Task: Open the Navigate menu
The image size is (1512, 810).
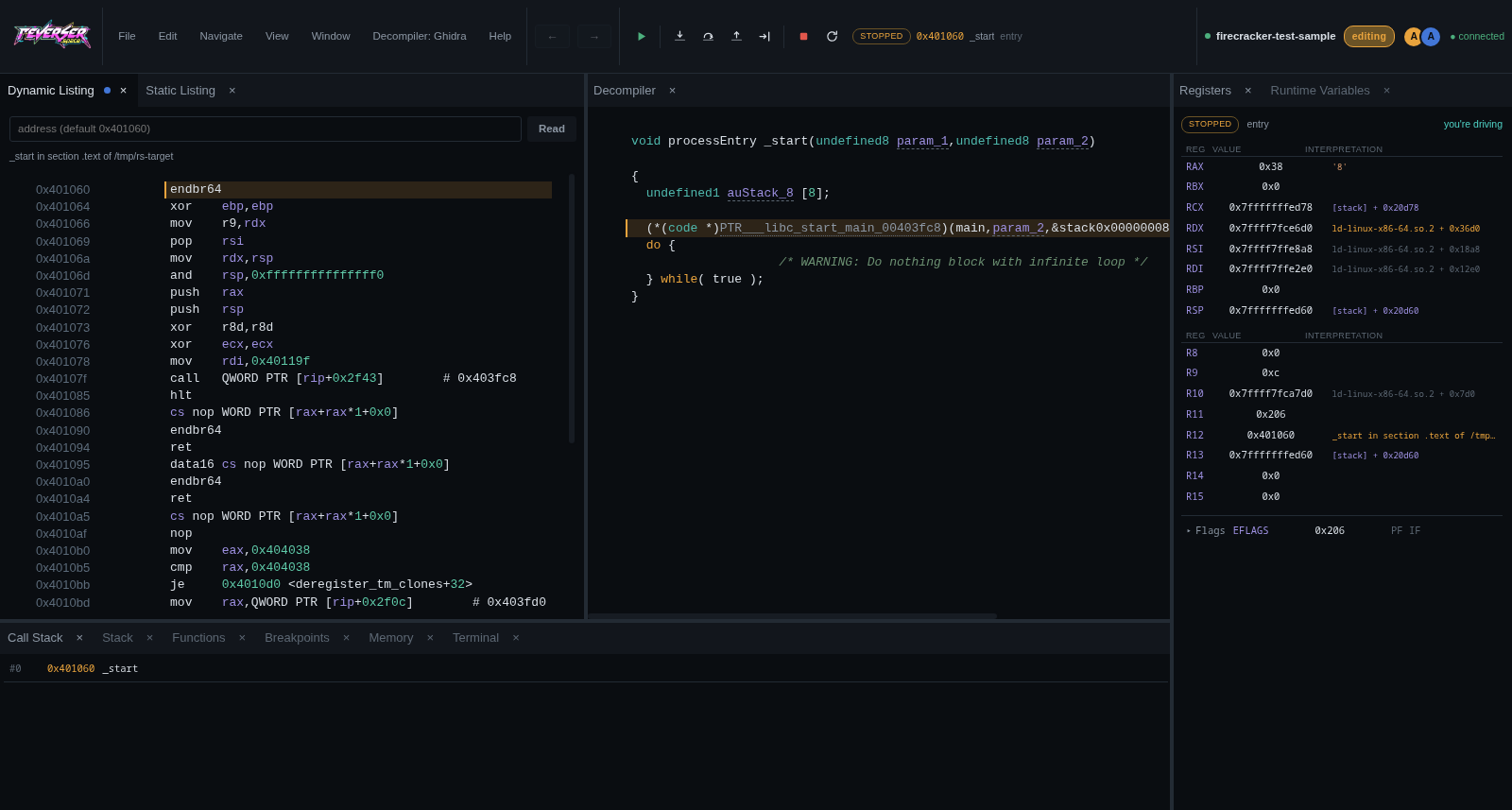Action: coord(221,36)
